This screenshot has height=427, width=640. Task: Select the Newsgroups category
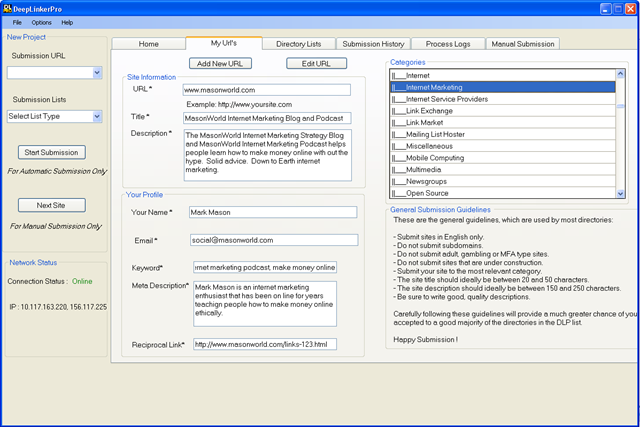coord(502,182)
